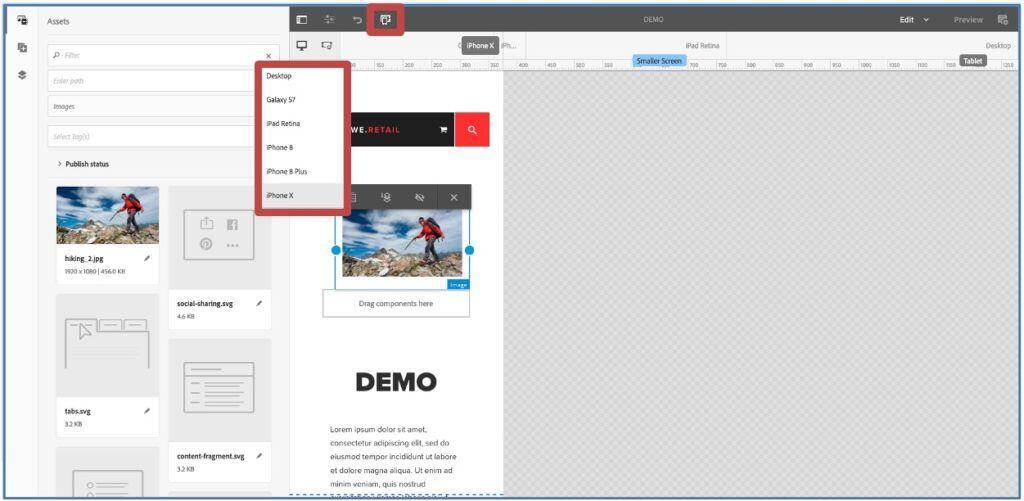The image size is (1024, 501).
Task: Hide the image component with eye icon
Action: tap(420, 197)
